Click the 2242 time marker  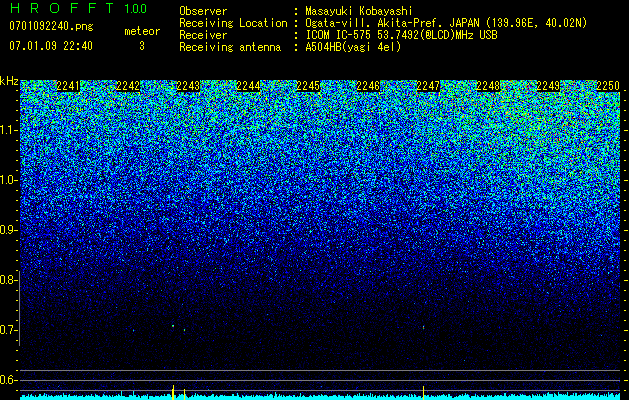(x=128, y=86)
